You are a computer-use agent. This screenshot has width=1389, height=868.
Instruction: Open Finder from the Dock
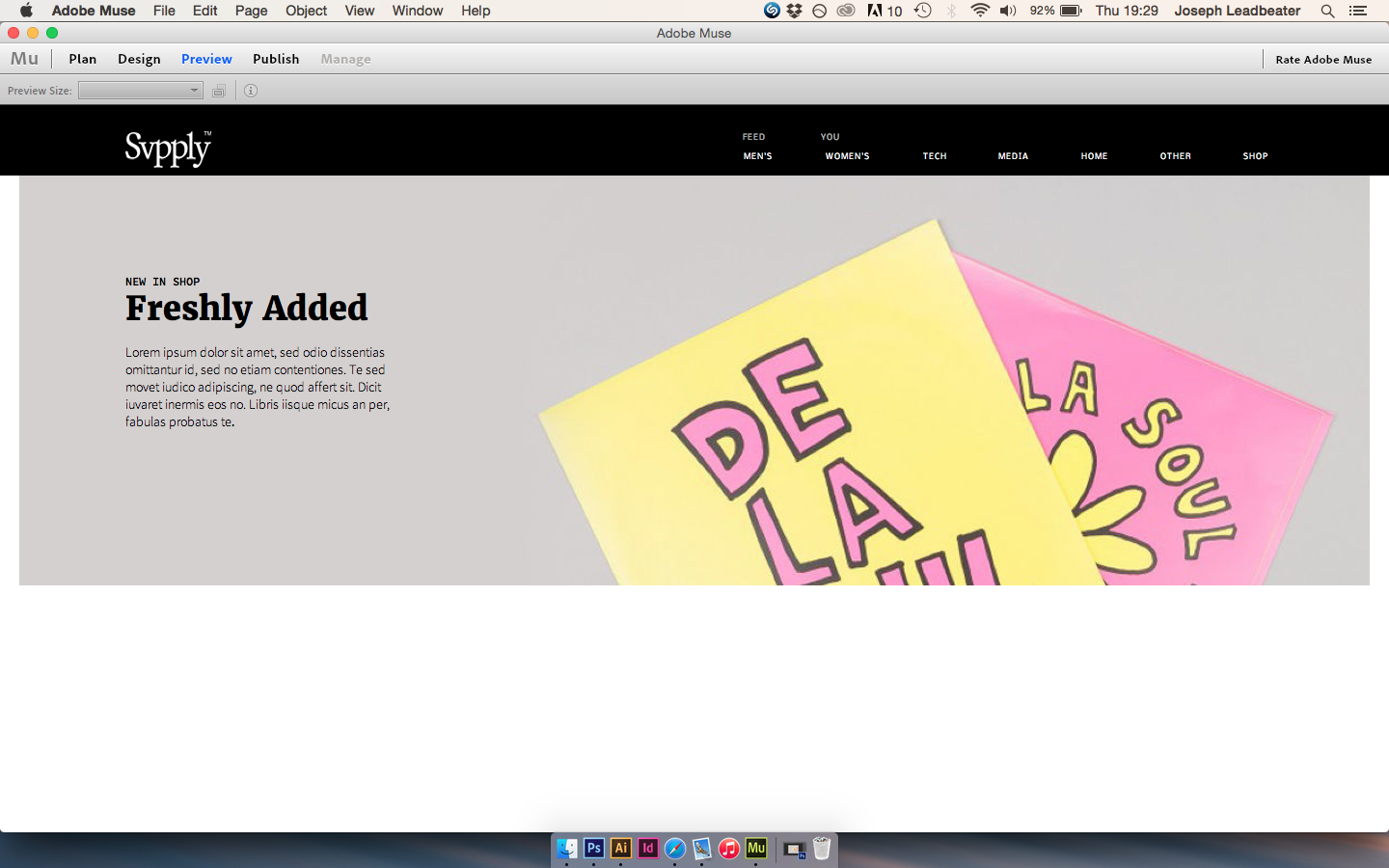point(567,848)
